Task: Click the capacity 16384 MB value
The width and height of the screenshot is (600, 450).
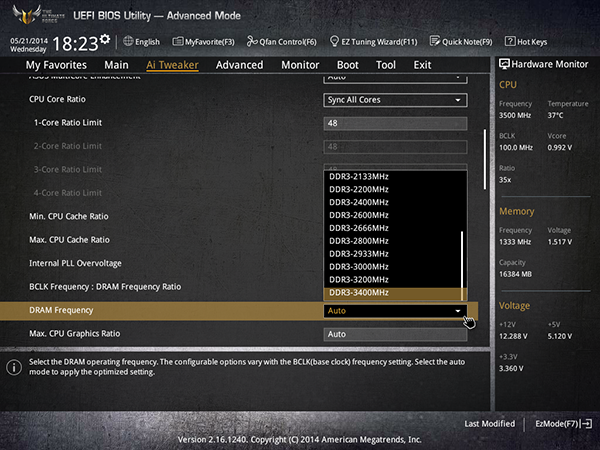Action: tap(515, 274)
